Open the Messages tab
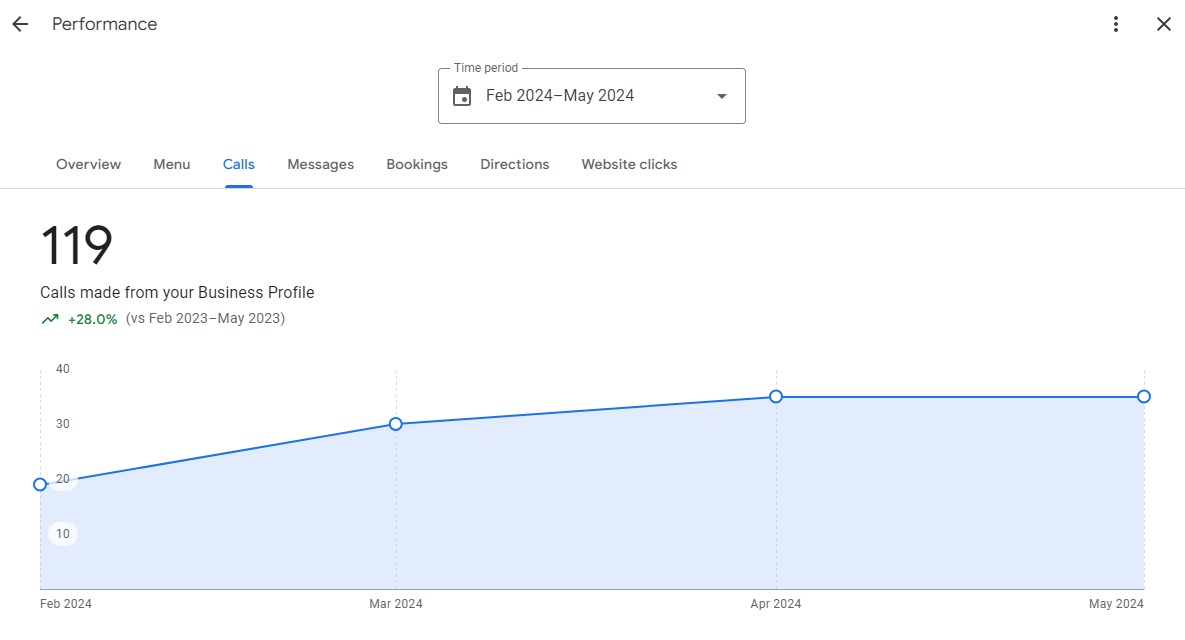Viewport: 1185px width, 640px height. pos(320,164)
